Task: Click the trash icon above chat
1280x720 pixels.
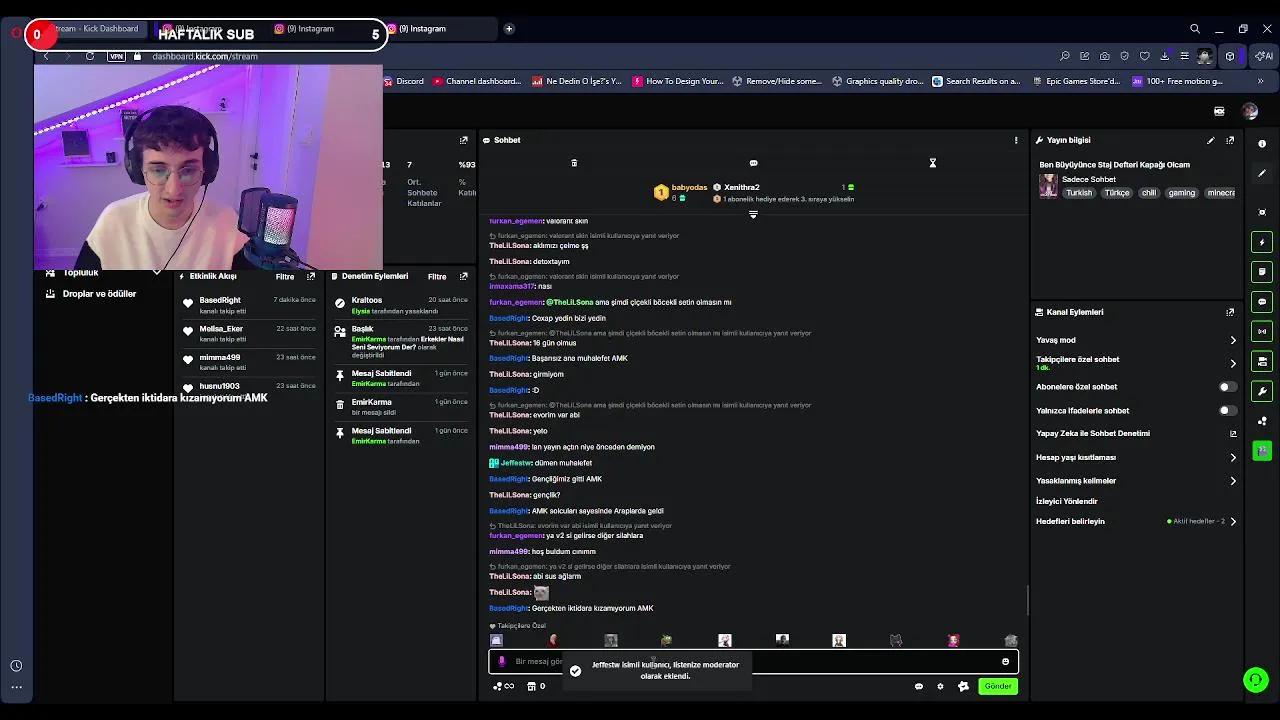Action: (574, 163)
